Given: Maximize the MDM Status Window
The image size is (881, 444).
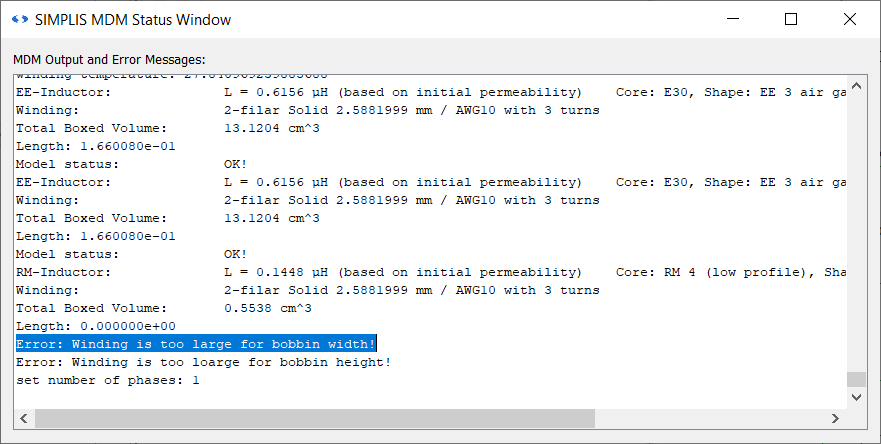Looking at the screenshot, I should [x=791, y=20].
